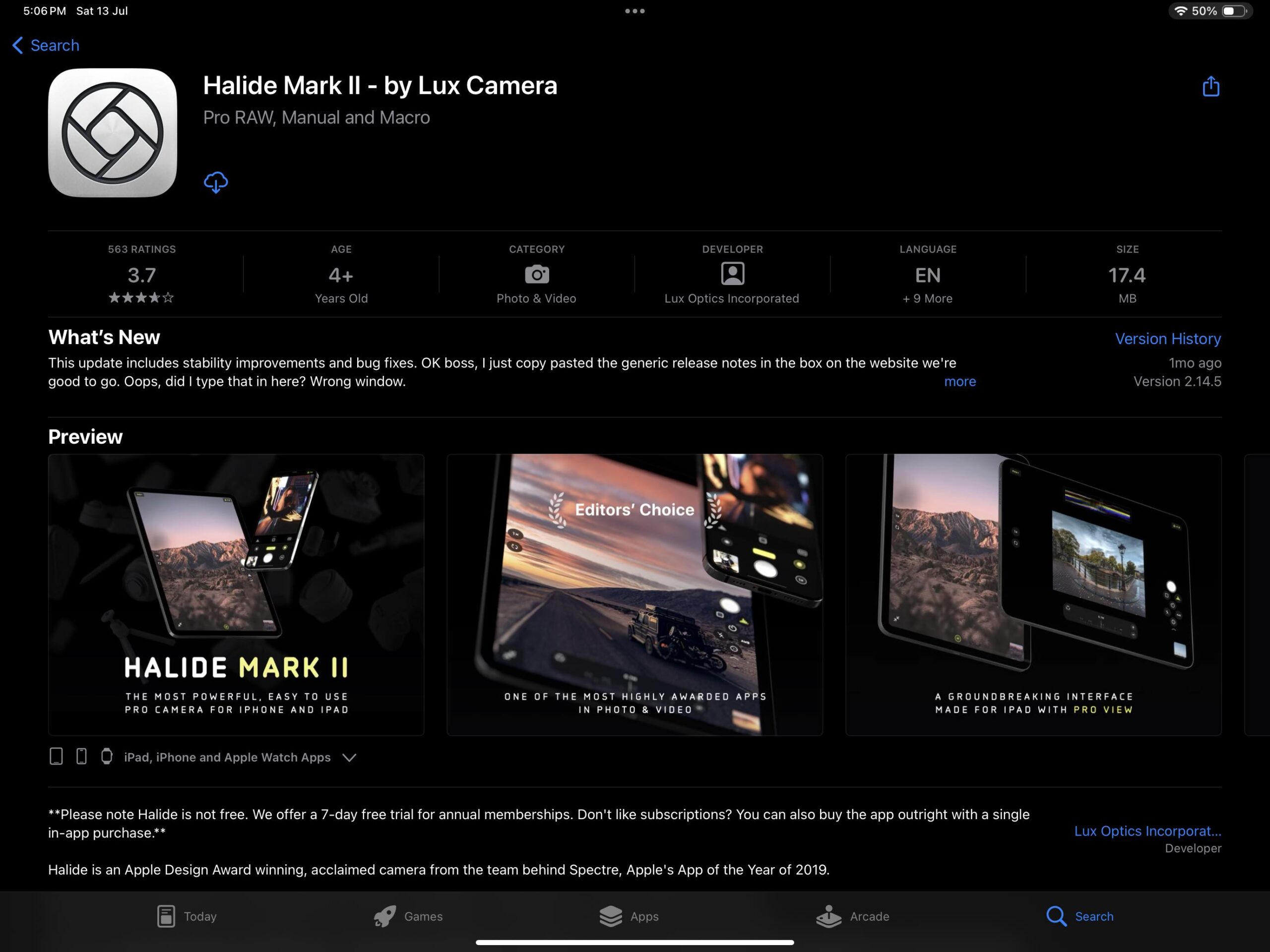
Task: Switch to the Games tab
Action: (408, 916)
